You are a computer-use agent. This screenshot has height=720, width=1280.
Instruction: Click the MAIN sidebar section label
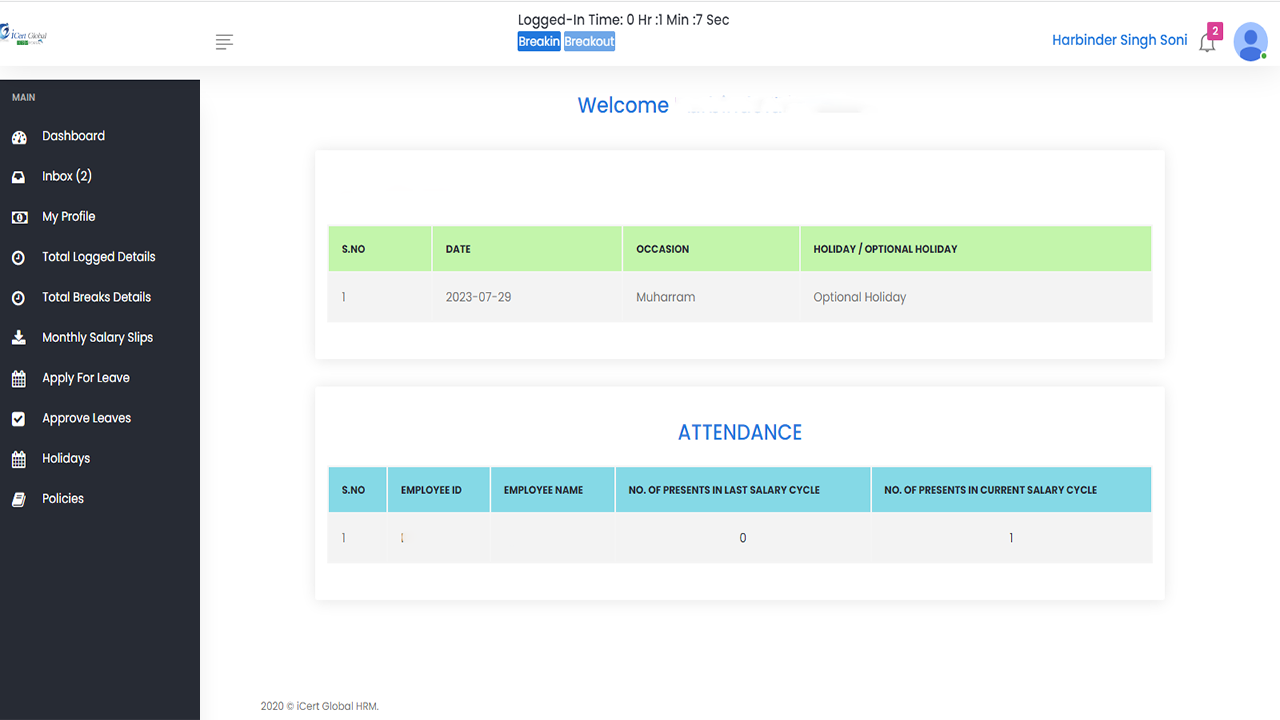pos(23,97)
